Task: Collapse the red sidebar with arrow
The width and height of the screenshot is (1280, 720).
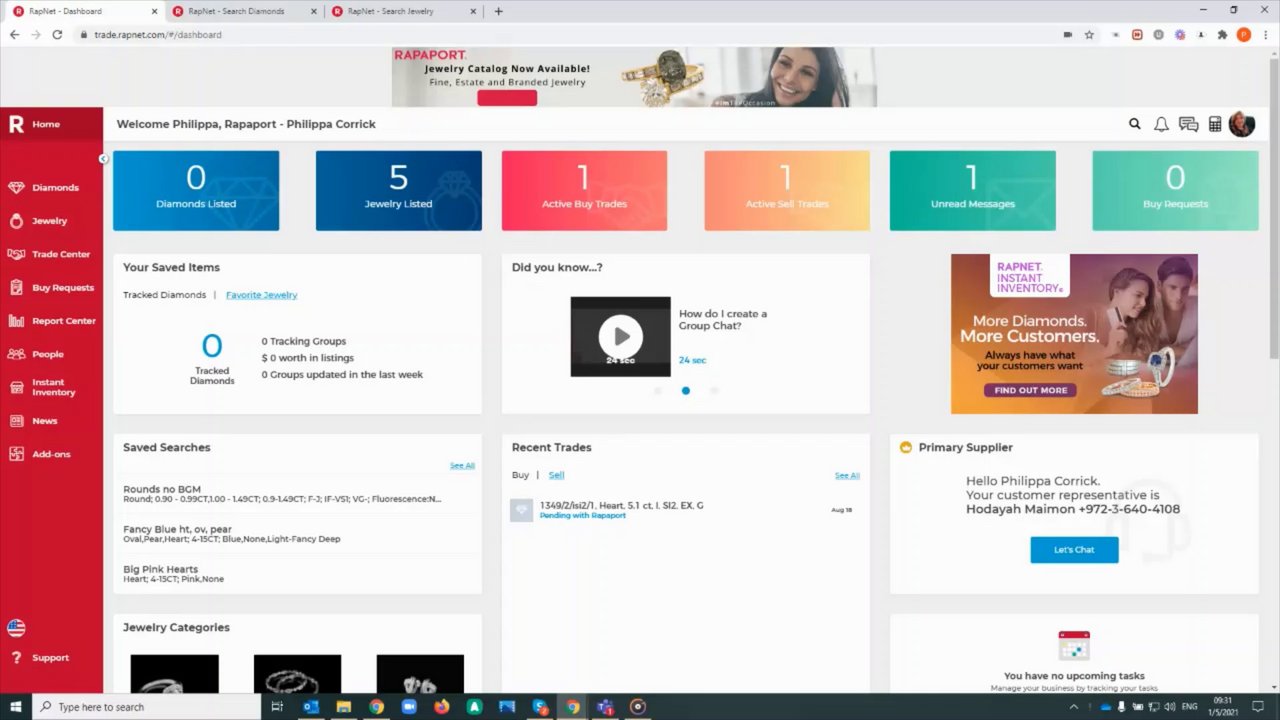Action: coord(103,159)
